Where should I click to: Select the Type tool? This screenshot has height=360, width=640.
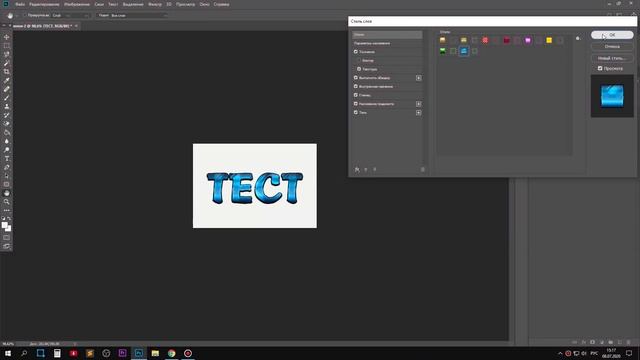coord(7,158)
